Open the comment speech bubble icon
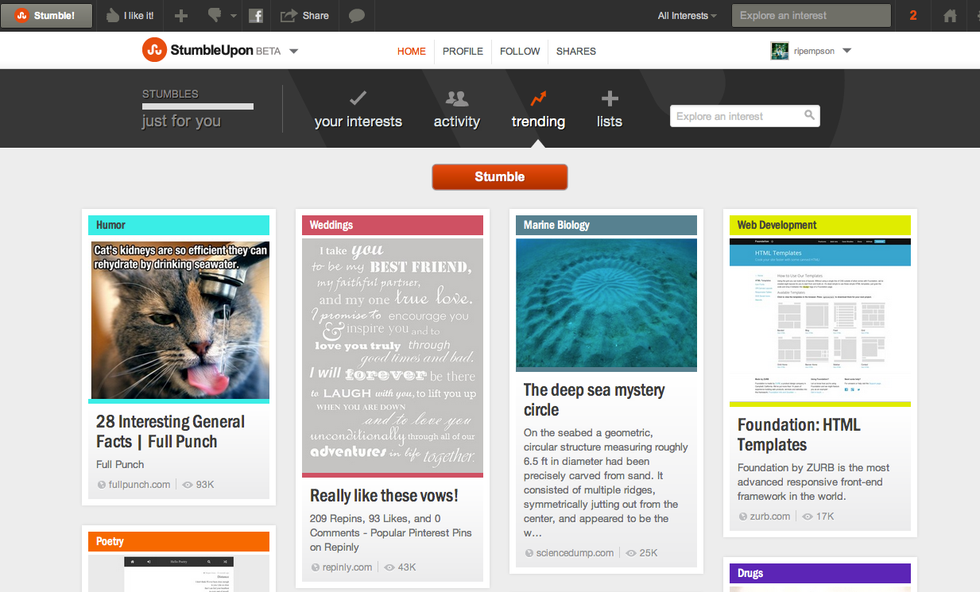 pos(356,16)
